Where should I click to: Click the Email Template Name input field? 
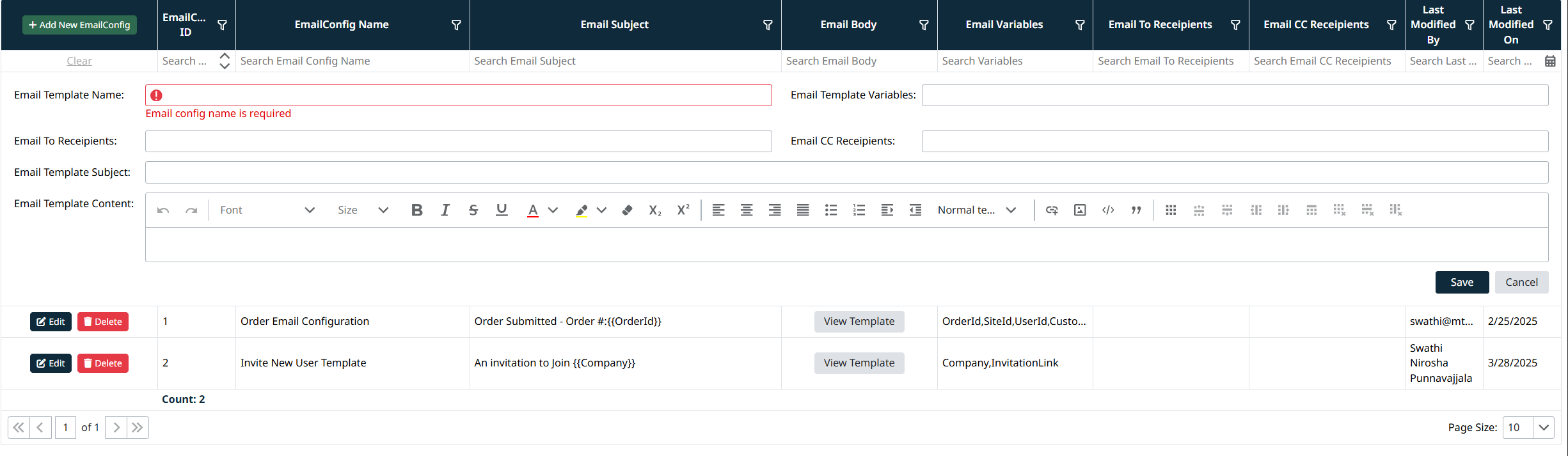(458, 95)
